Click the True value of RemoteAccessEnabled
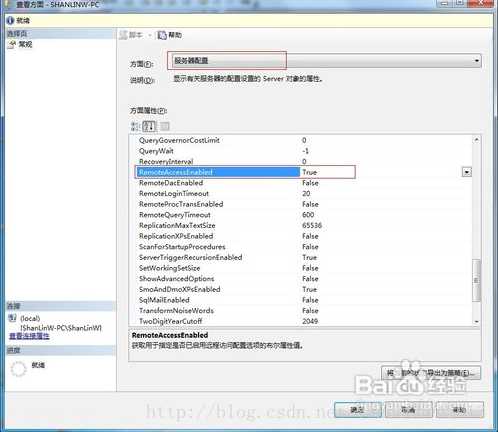The height and width of the screenshot is (432, 498). pos(310,172)
